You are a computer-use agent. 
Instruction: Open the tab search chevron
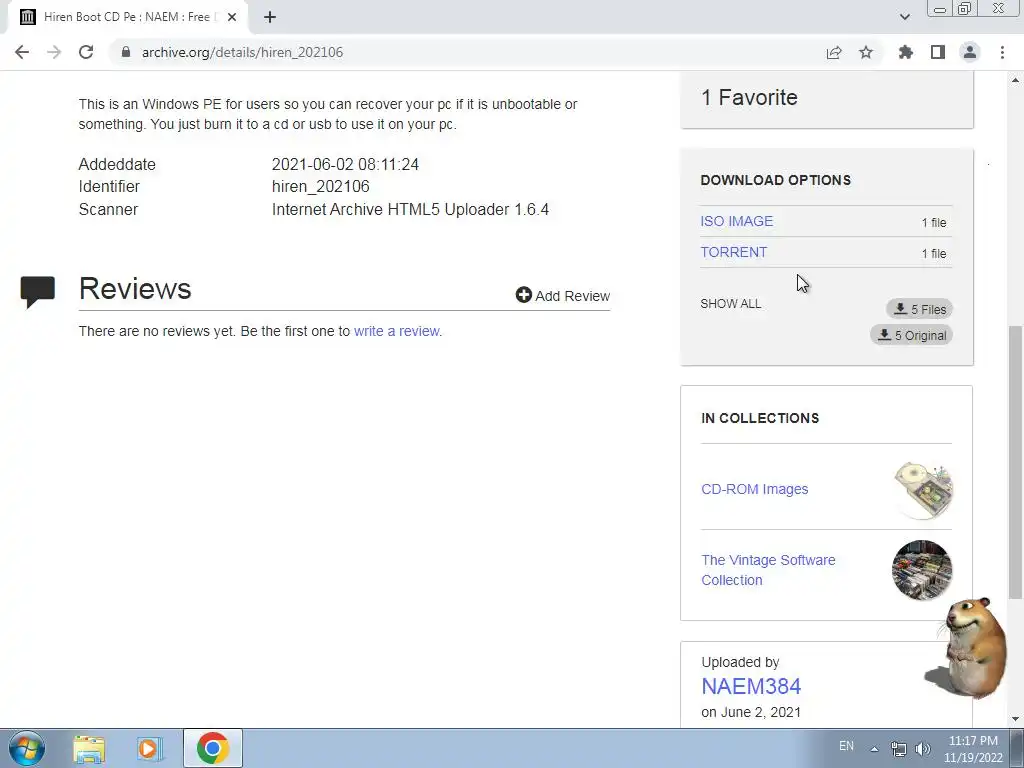click(x=904, y=17)
